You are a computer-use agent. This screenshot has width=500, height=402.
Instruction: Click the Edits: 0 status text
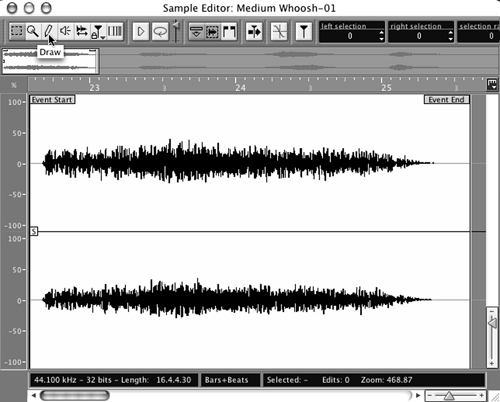point(336,380)
